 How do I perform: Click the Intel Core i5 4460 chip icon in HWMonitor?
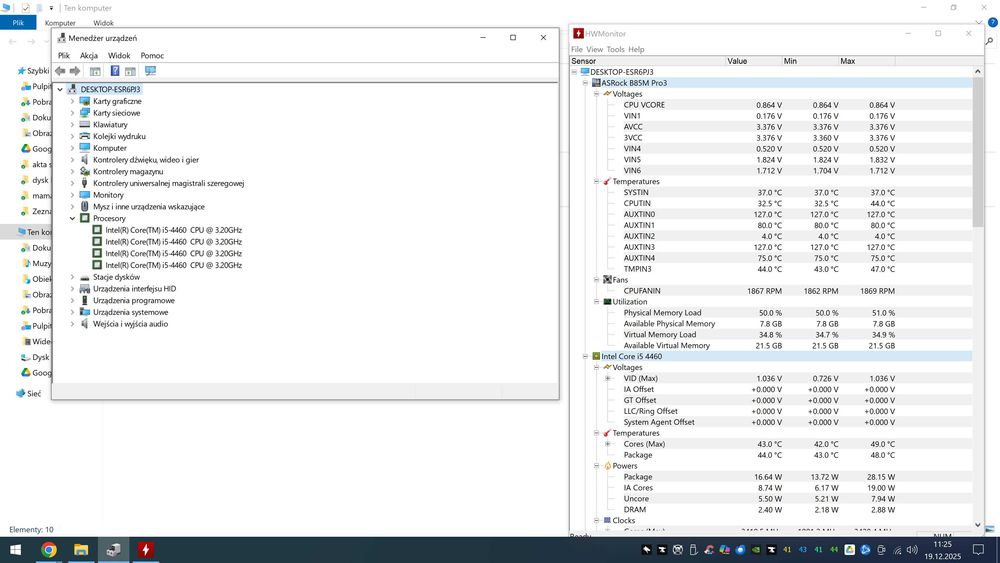(x=596, y=356)
